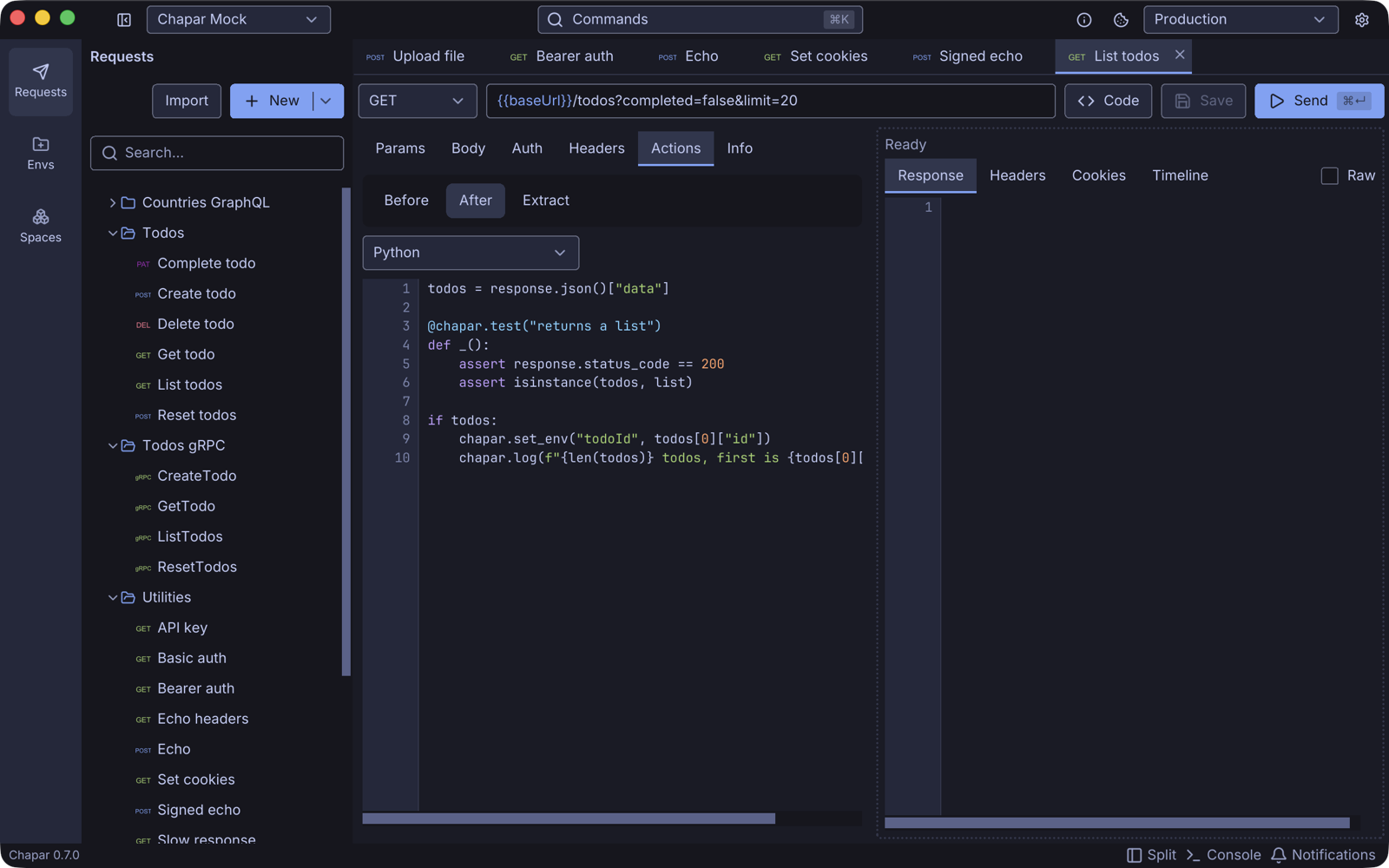The image size is (1389, 868).
Task: Open the Commands palette
Action: pos(700,19)
